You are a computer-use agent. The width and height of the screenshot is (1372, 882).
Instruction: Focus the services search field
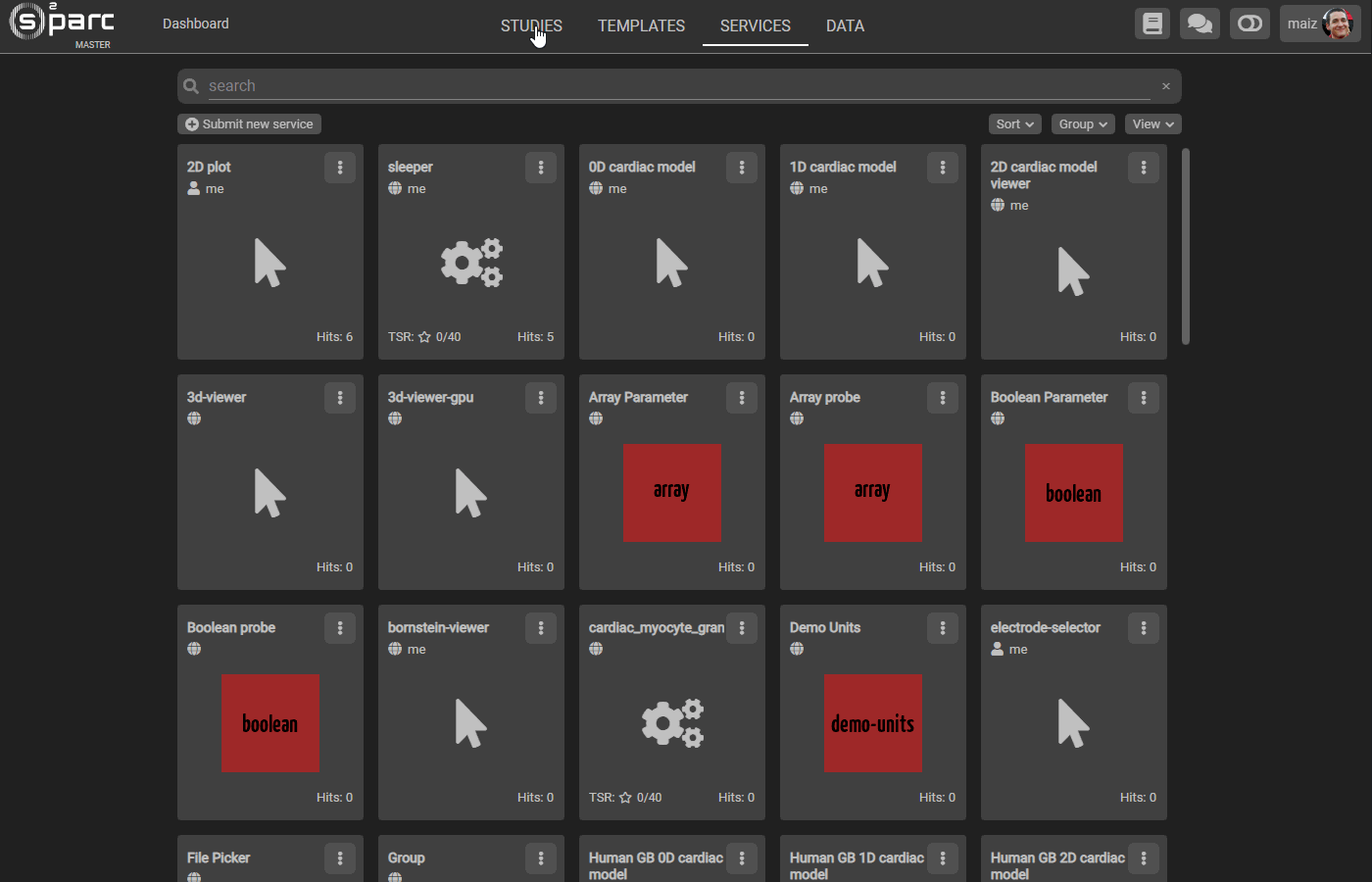(678, 86)
